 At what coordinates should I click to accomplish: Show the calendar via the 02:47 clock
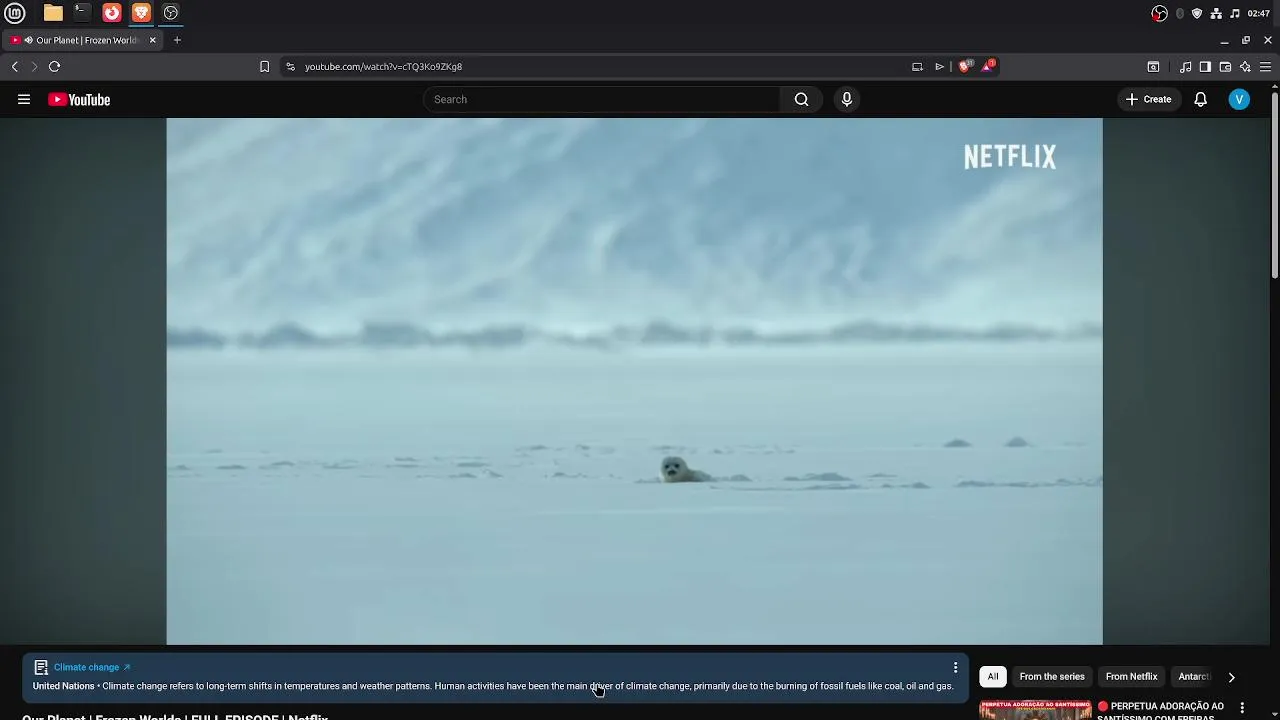click(x=1259, y=13)
